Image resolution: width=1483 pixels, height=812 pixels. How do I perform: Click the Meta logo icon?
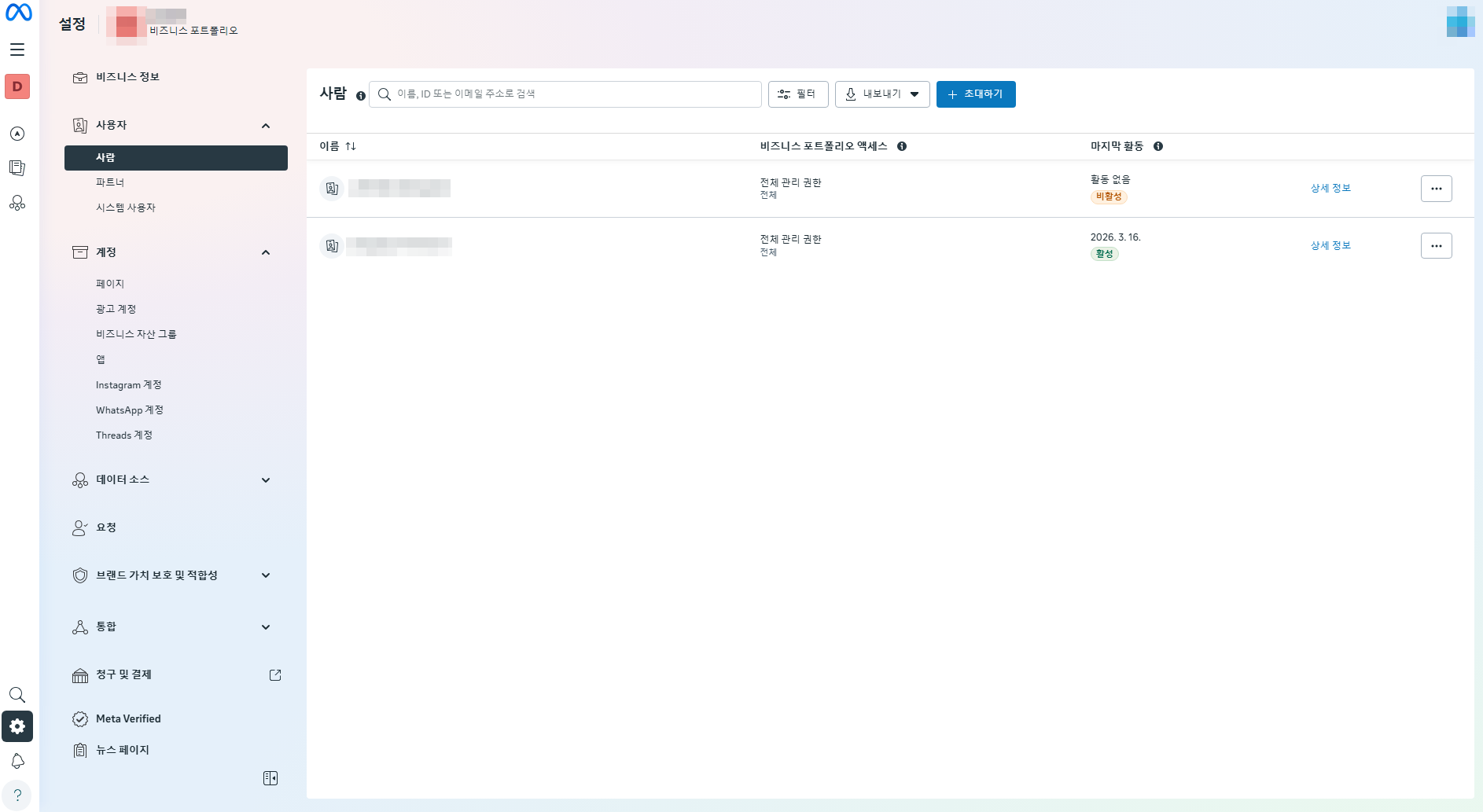click(x=19, y=13)
